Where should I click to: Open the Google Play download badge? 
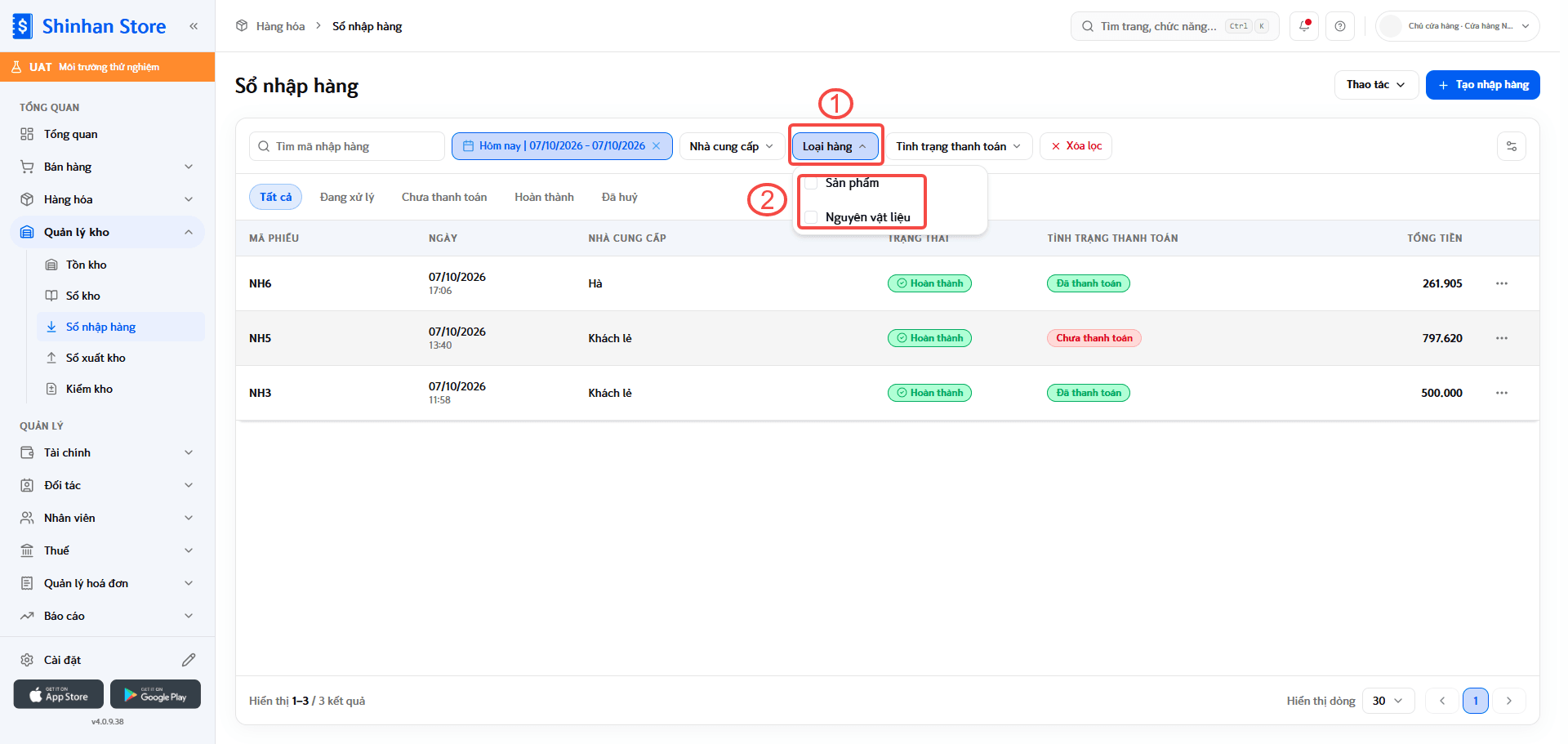(155, 694)
